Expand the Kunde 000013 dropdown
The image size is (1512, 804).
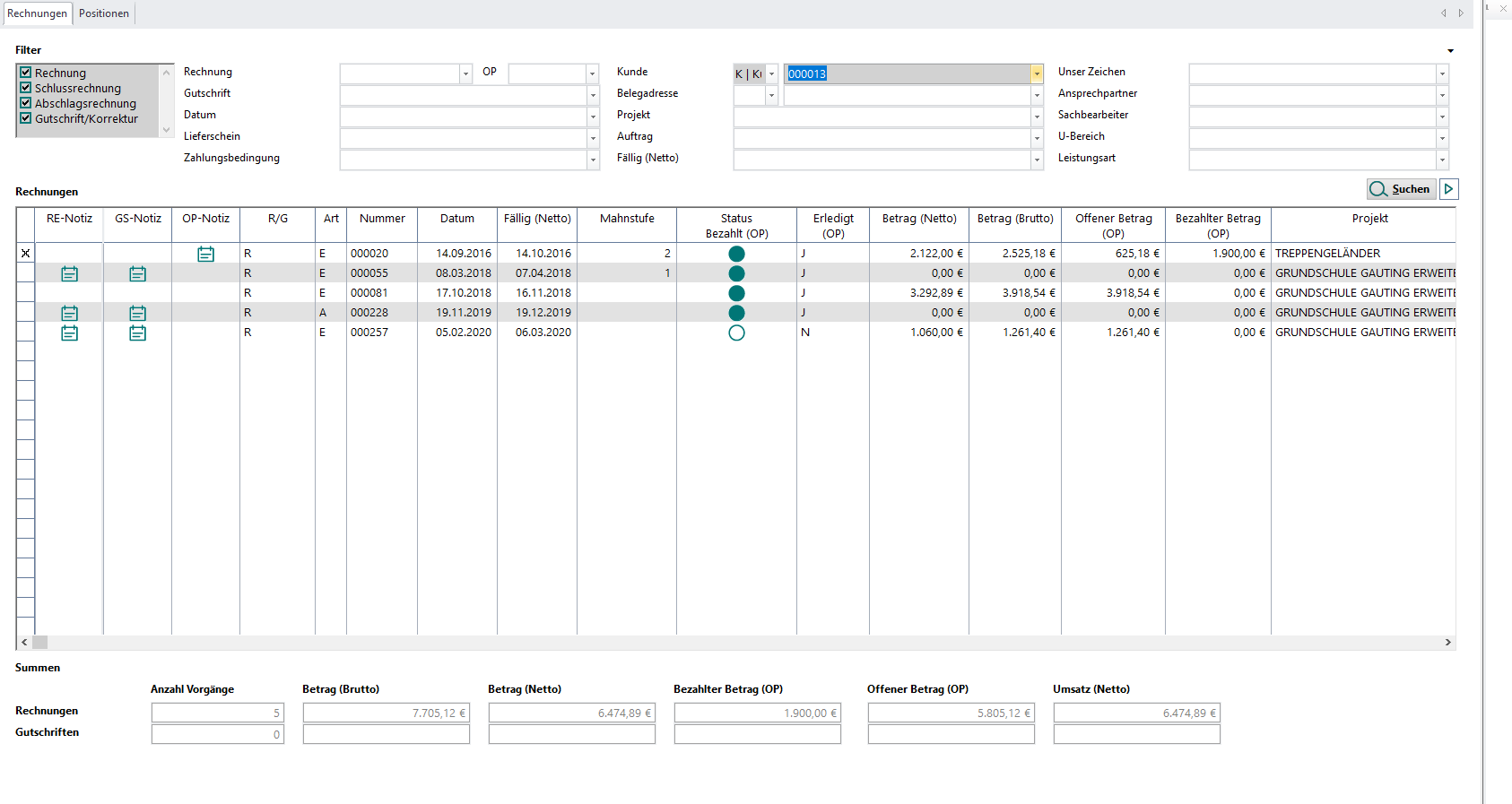pos(1037,74)
